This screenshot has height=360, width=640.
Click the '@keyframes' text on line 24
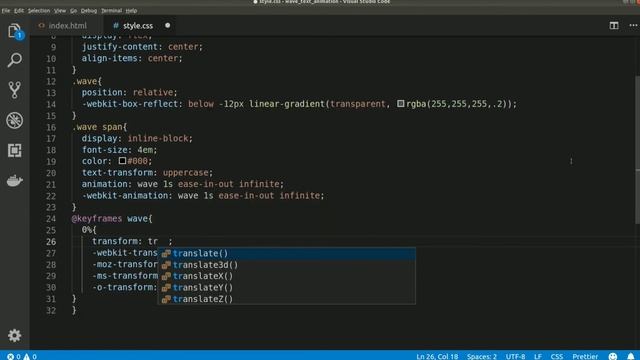coord(97,218)
